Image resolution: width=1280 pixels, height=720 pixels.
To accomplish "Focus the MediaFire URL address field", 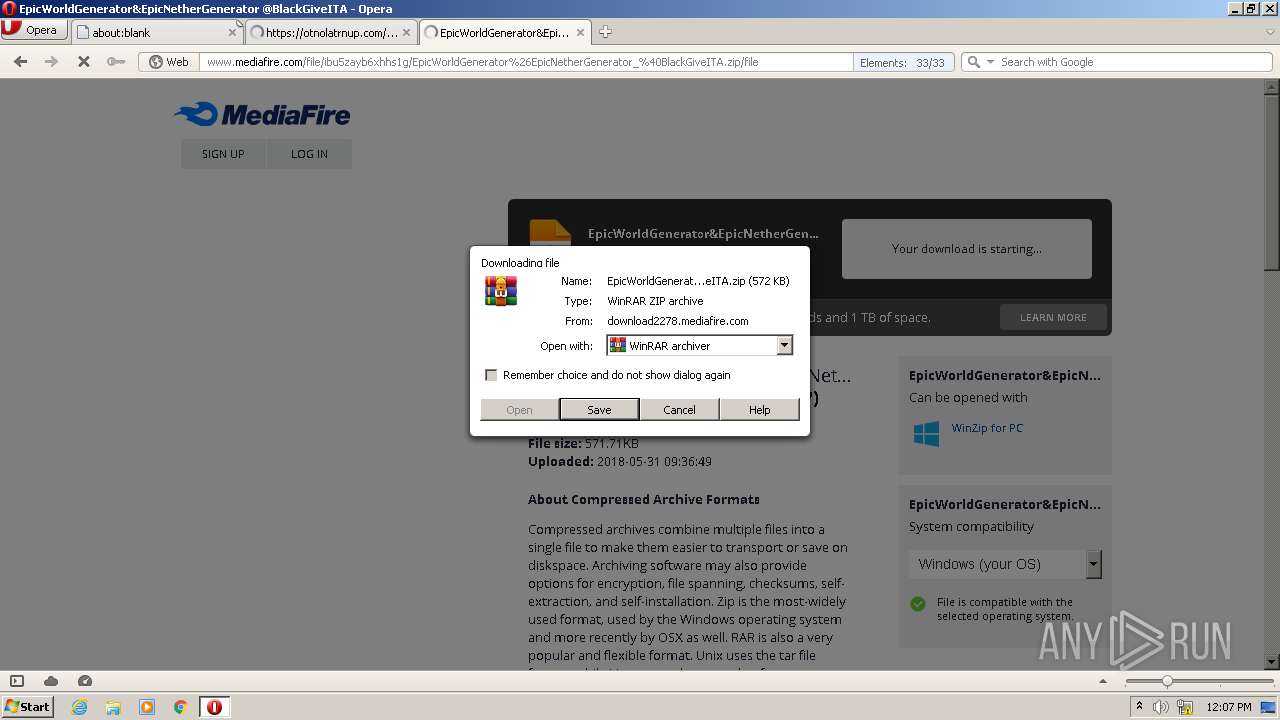I will (527, 62).
